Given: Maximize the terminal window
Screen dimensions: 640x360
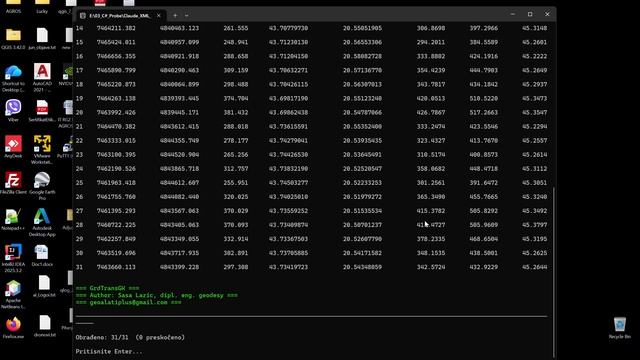Looking at the screenshot, I should coord(530,14).
